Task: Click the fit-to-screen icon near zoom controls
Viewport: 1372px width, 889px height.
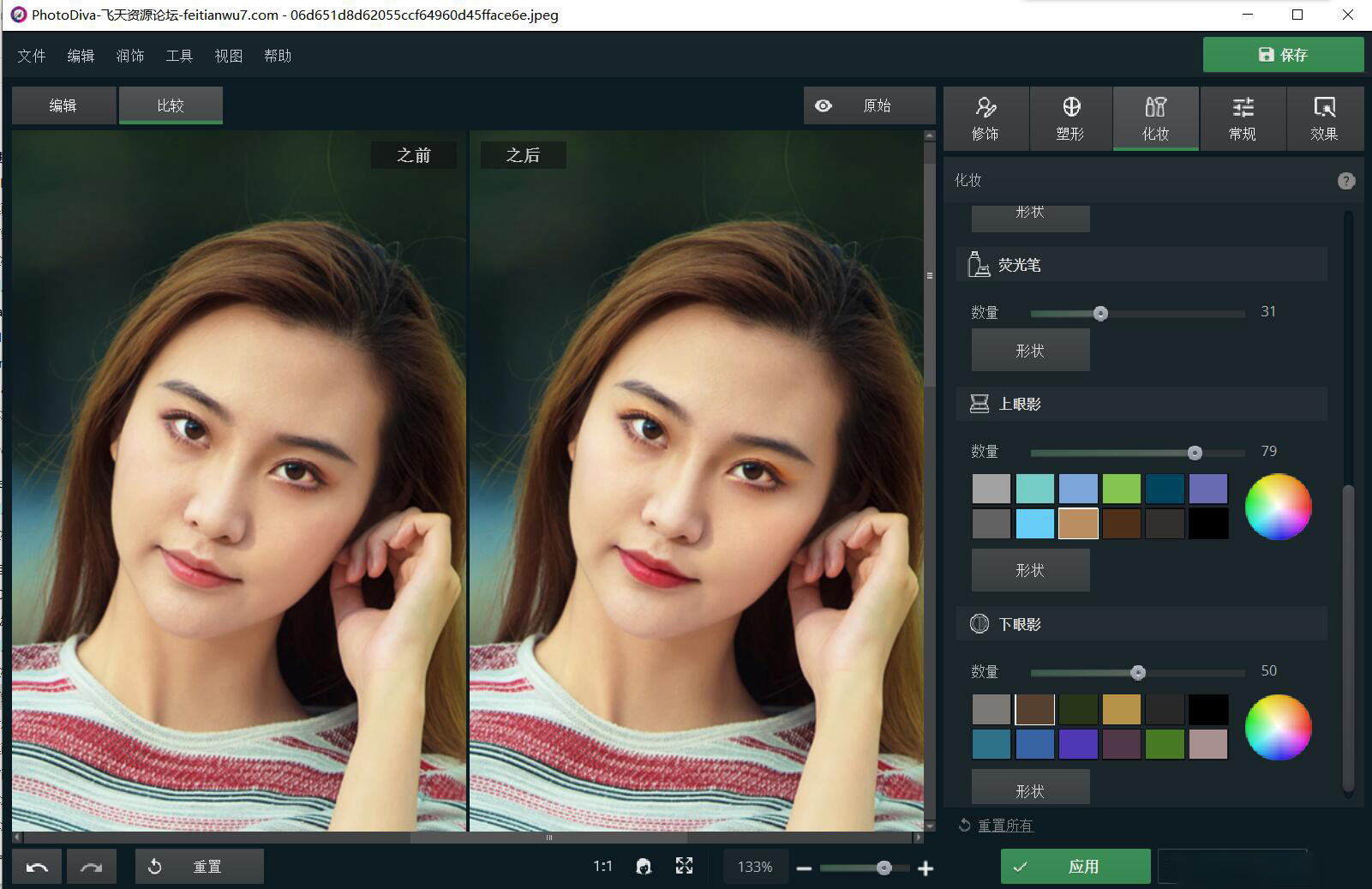Action: point(684,866)
